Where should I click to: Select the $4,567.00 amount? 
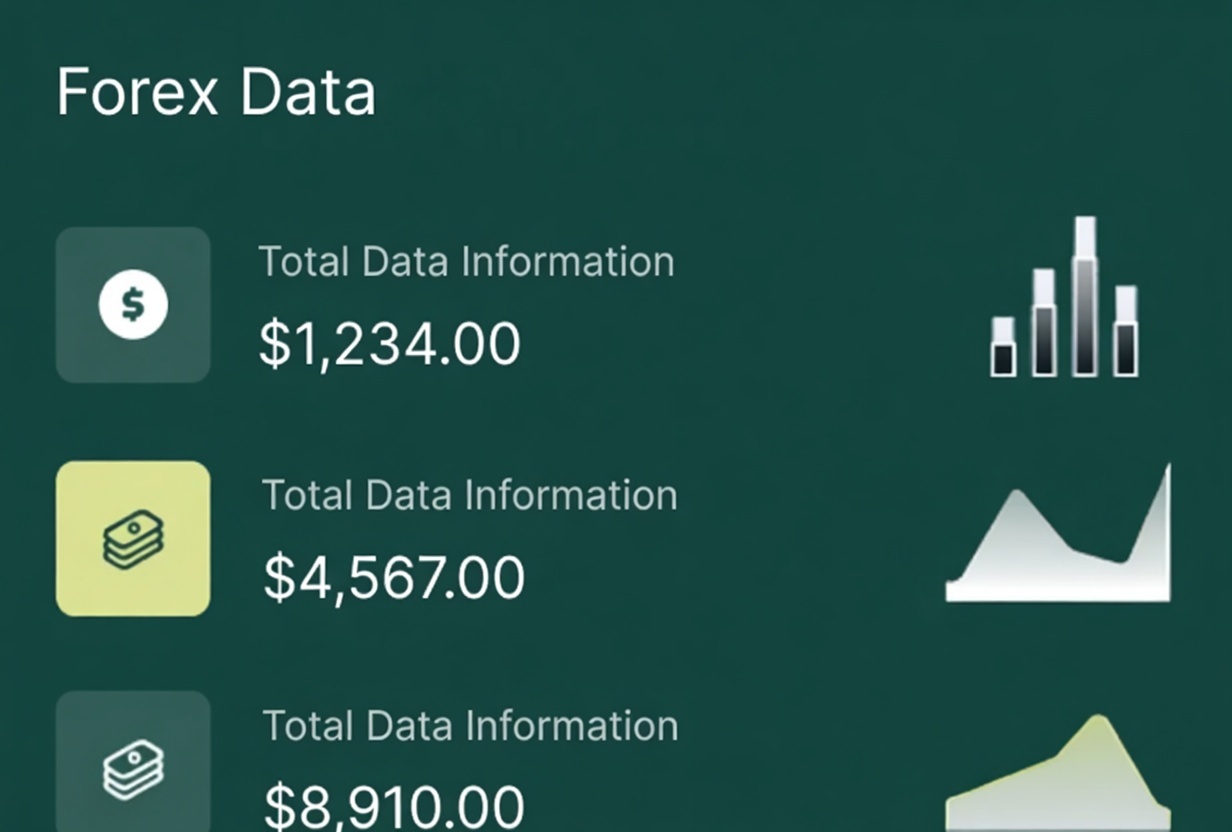394,579
